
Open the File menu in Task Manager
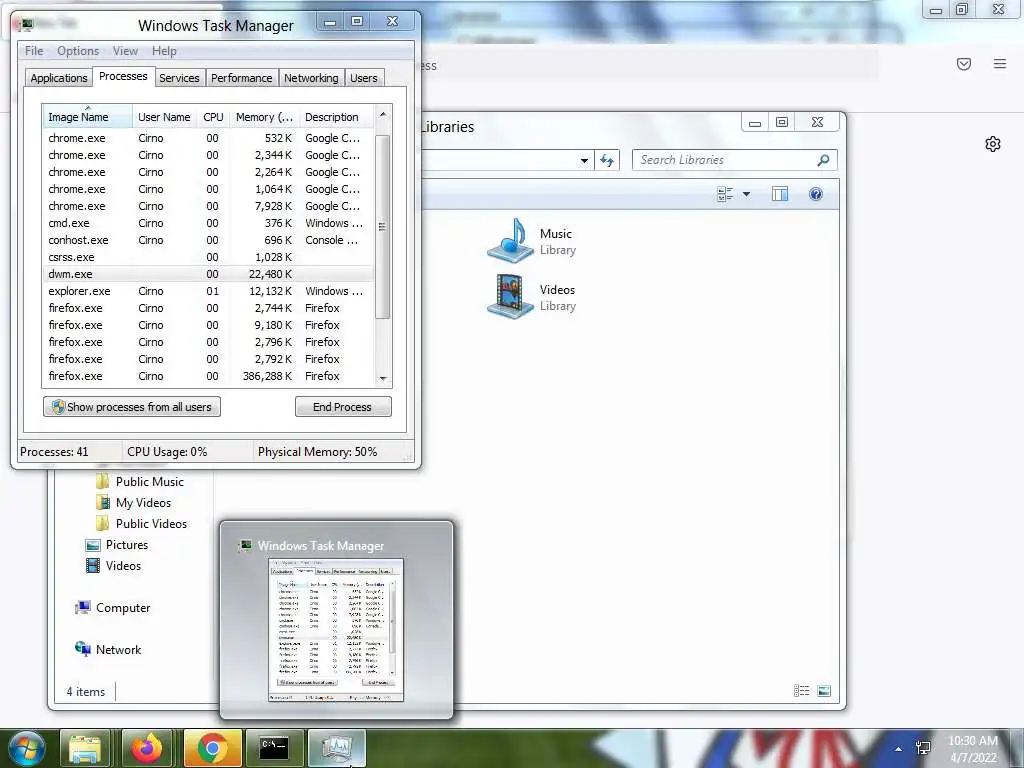(34, 51)
